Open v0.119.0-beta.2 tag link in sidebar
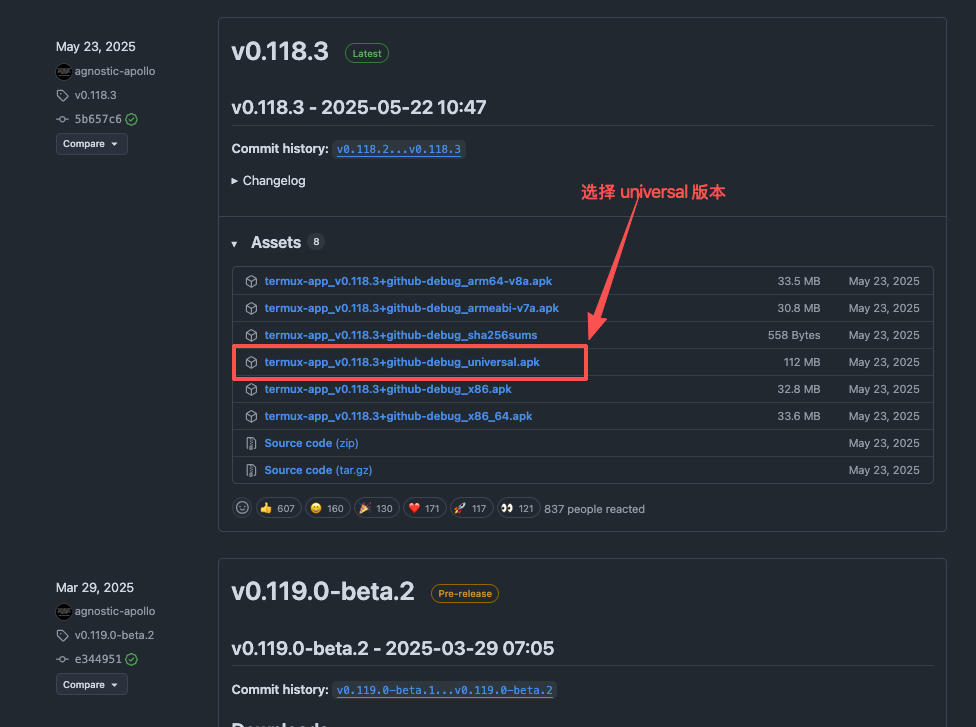This screenshot has height=727, width=976. (x=115, y=636)
